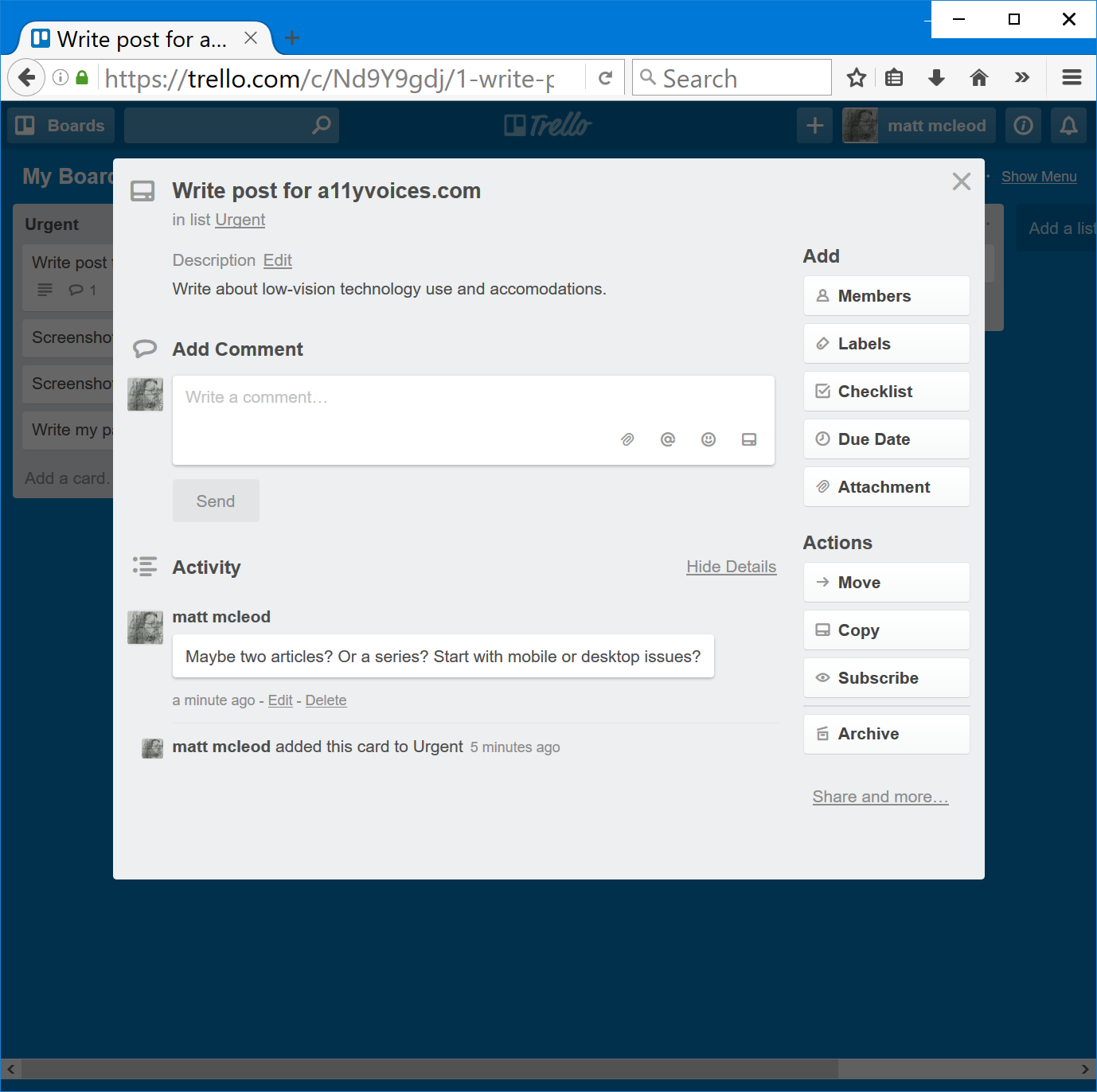This screenshot has height=1092, width=1097.
Task: Click the Send comment button
Action: click(x=216, y=501)
